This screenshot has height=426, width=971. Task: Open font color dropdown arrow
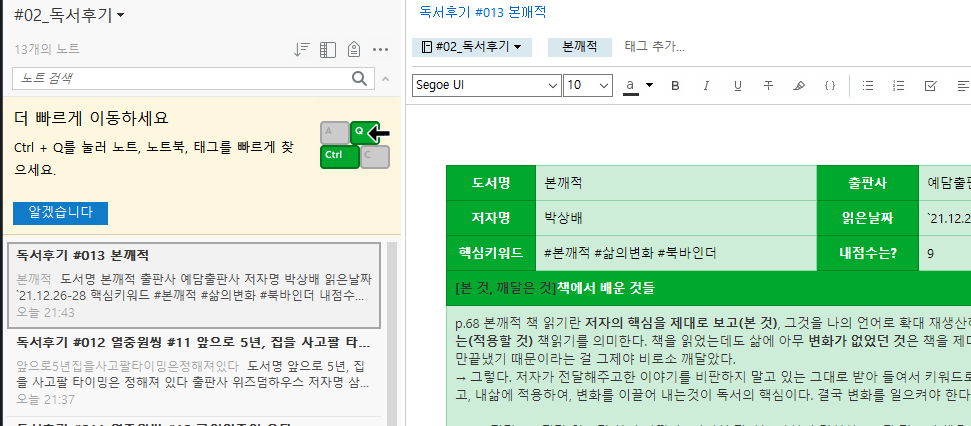click(x=649, y=85)
